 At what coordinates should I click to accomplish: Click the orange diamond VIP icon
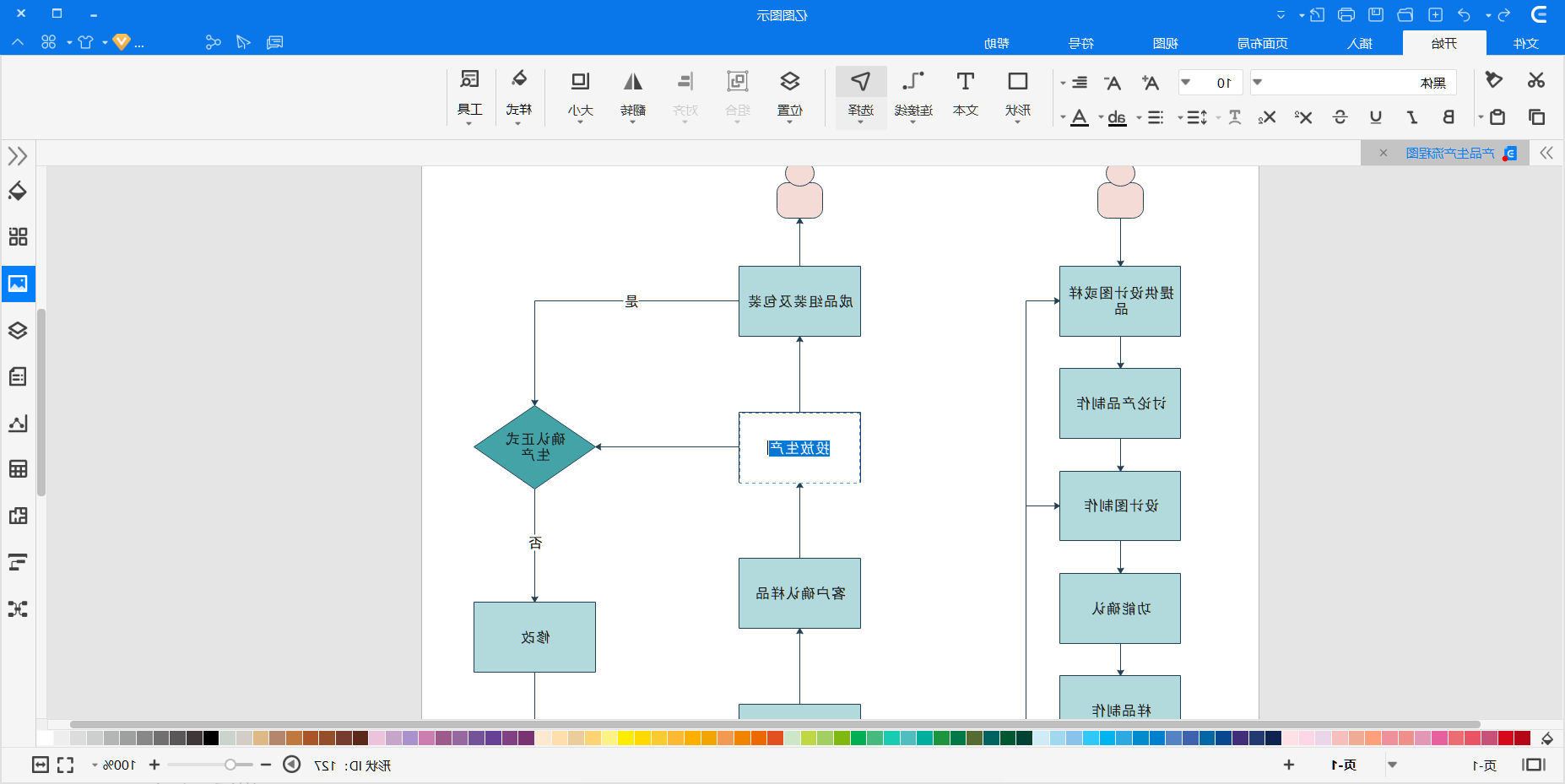(122, 42)
